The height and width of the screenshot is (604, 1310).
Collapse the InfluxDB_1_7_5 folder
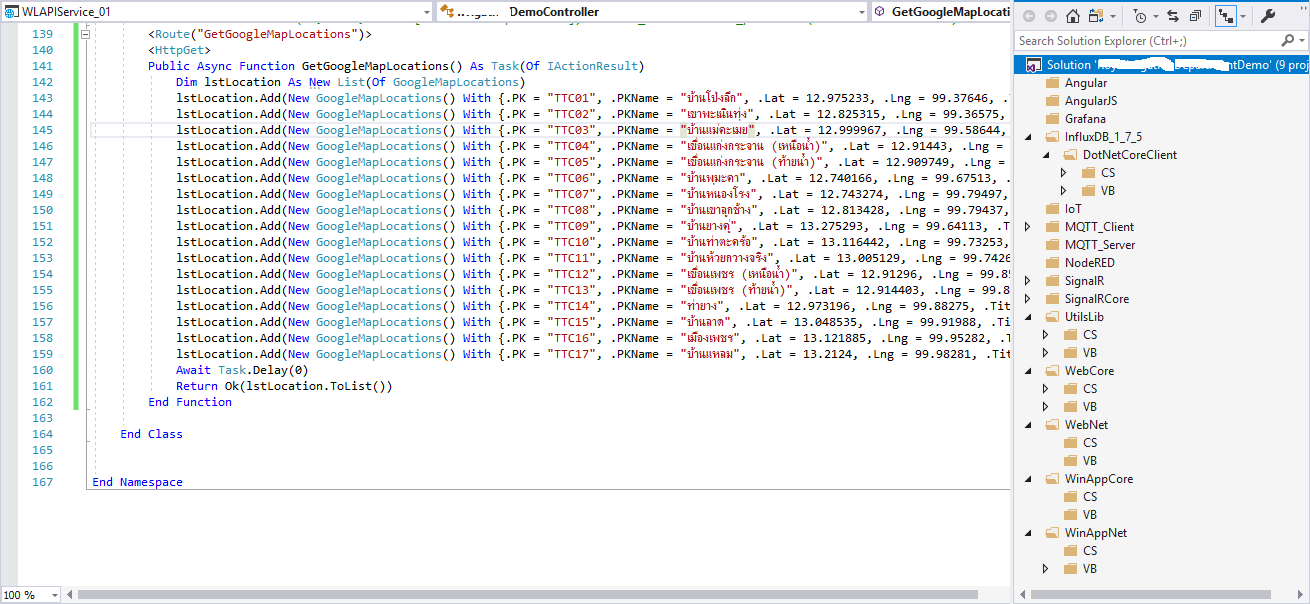1028,137
